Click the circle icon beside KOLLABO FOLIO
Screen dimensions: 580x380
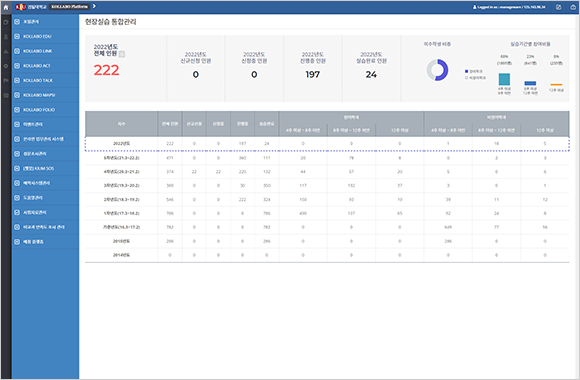pyautogui.click(x=17, y=110)
